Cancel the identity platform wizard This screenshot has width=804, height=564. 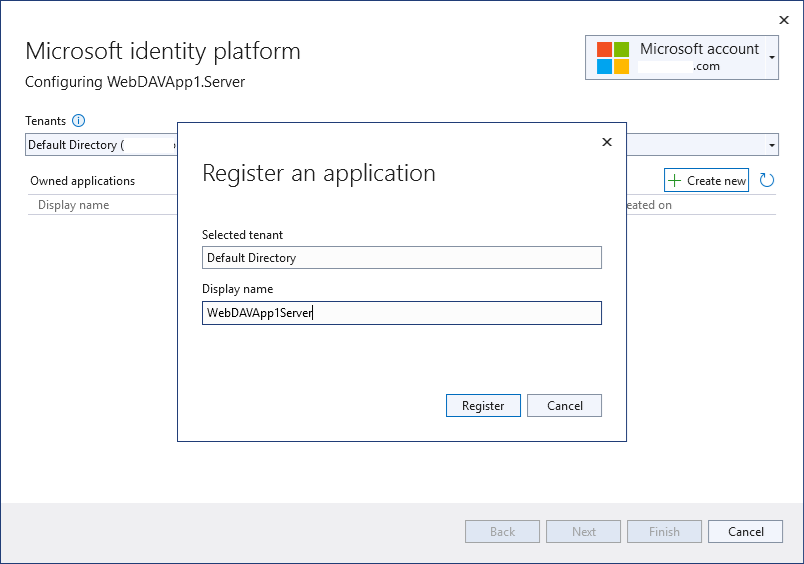pyautogui.click(x=746, y=532)
